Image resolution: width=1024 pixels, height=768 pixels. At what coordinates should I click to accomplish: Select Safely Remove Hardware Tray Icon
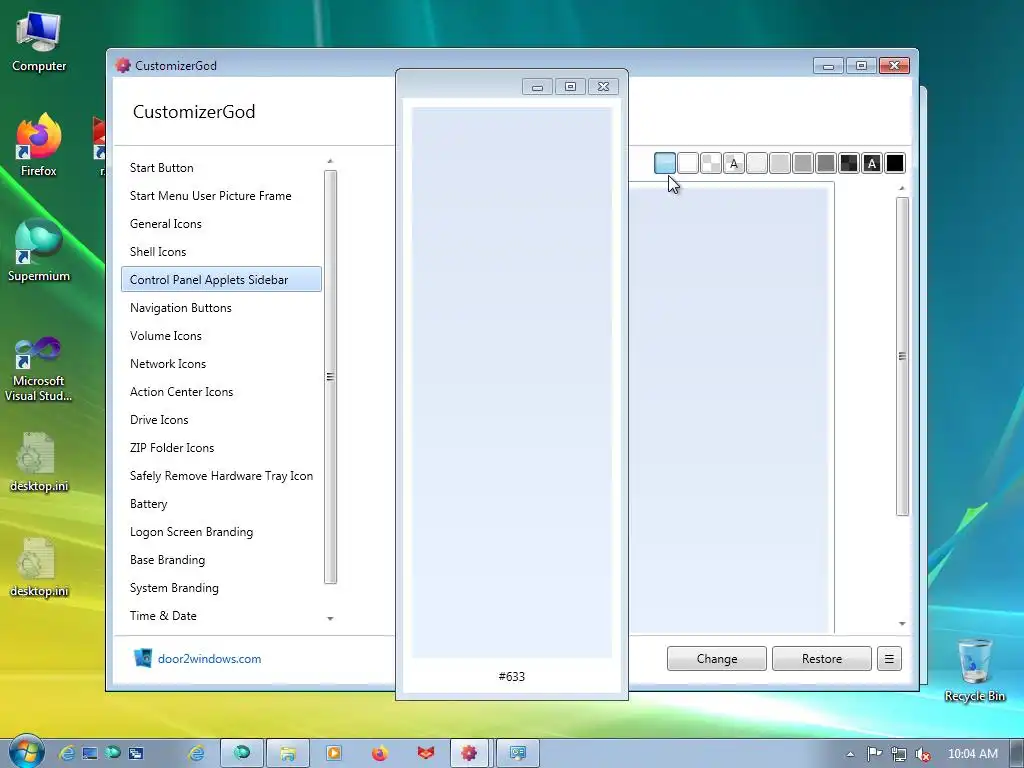(x=221, y=476)
